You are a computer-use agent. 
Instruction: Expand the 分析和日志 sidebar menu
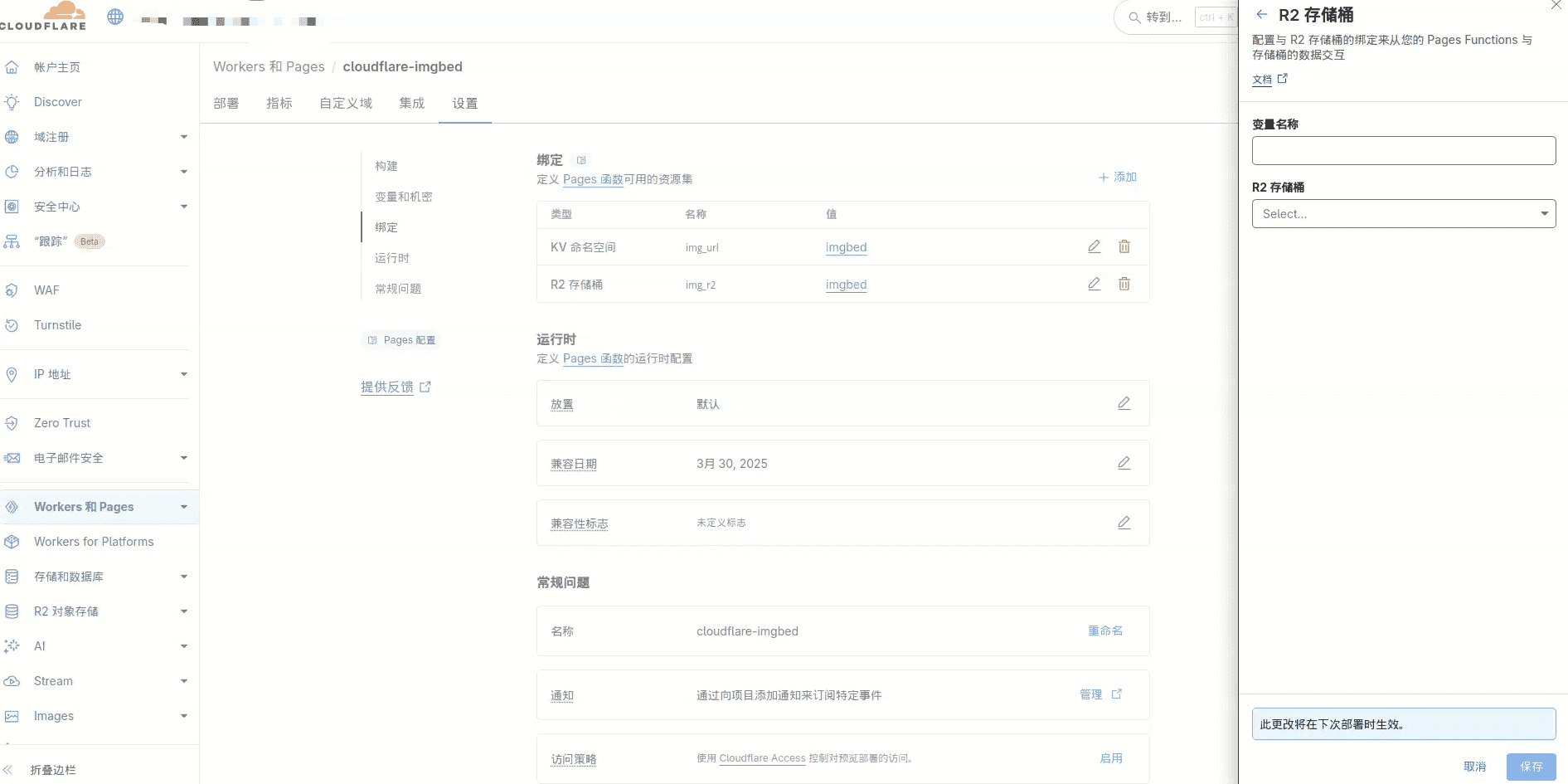click(184, 172)
